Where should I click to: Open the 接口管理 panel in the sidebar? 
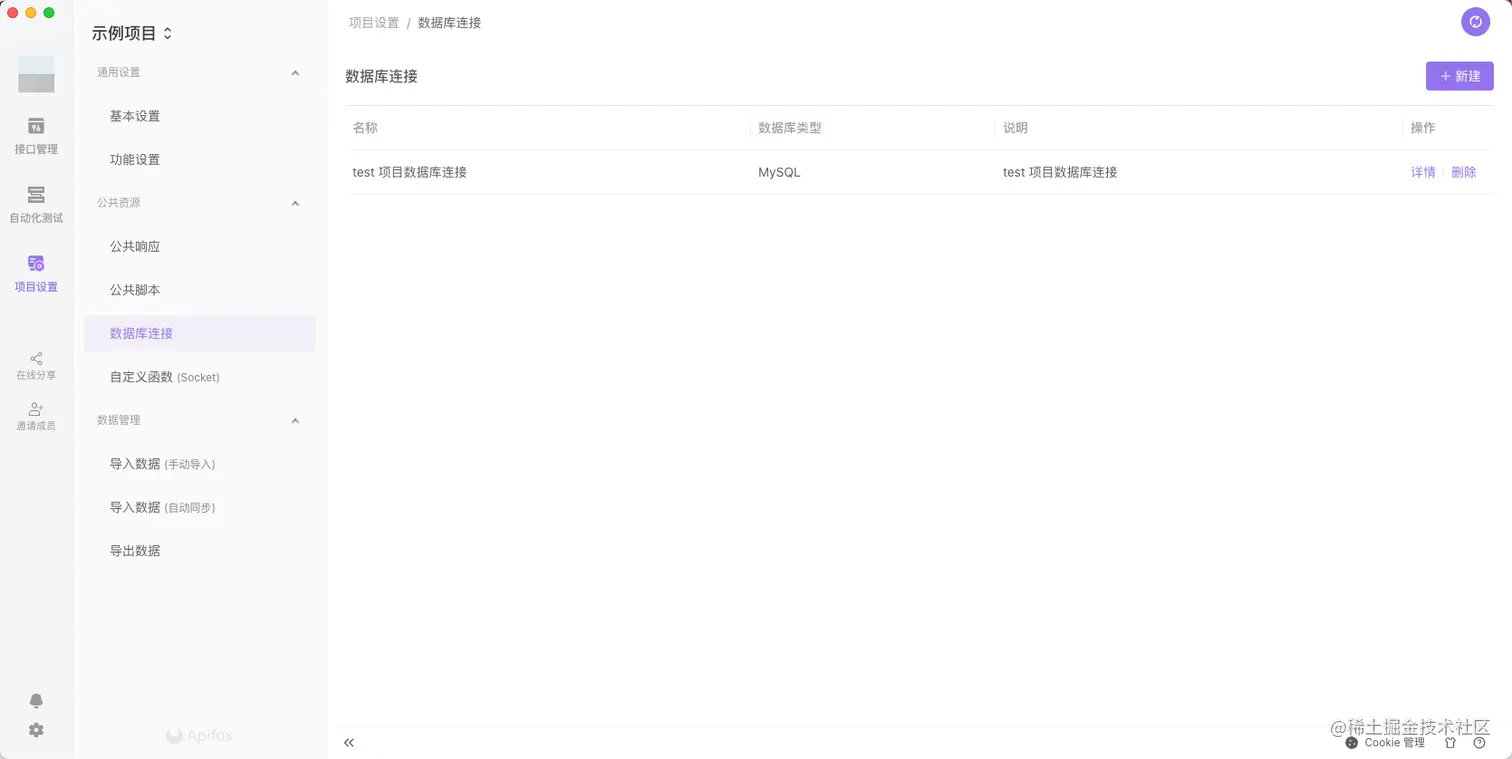coord(36,135)
